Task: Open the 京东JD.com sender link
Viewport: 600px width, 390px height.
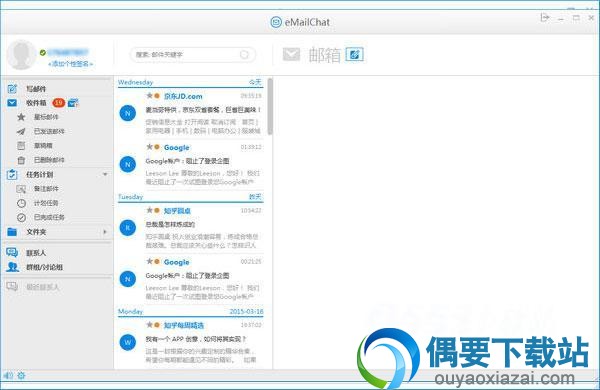Action: point(183,96)
